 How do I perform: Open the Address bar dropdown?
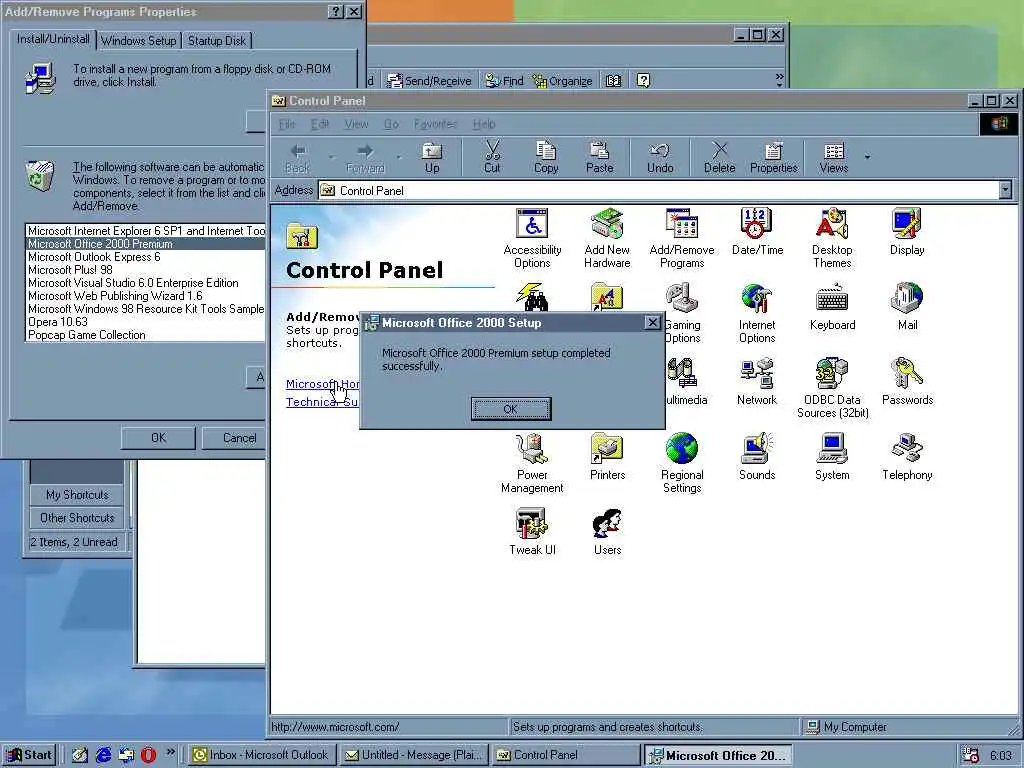coord(1005,190)
